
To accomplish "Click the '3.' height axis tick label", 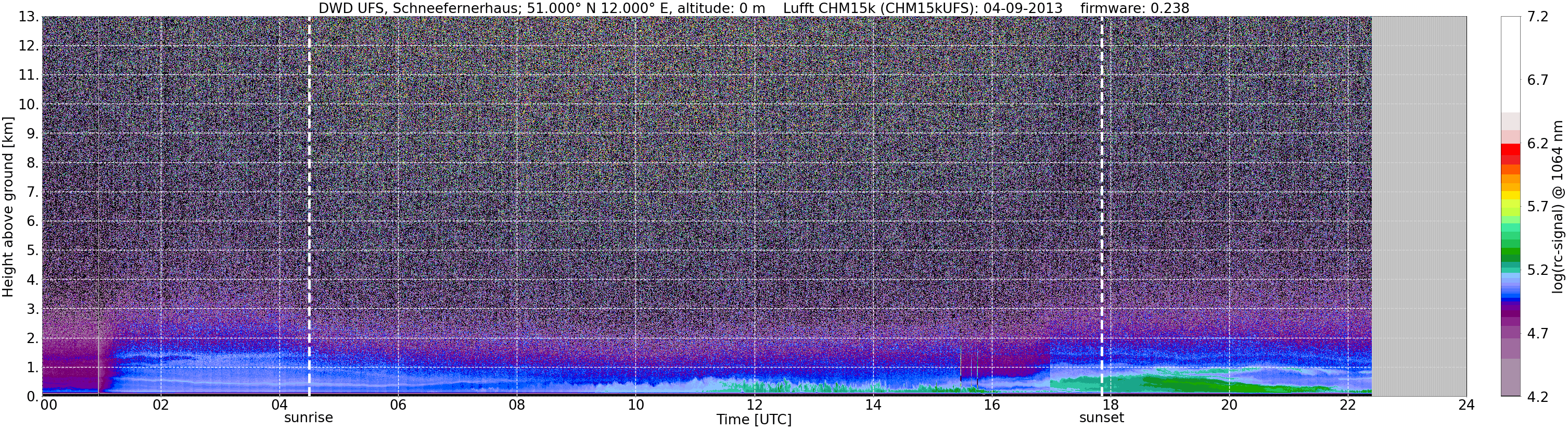I will (x=33, y=309).
